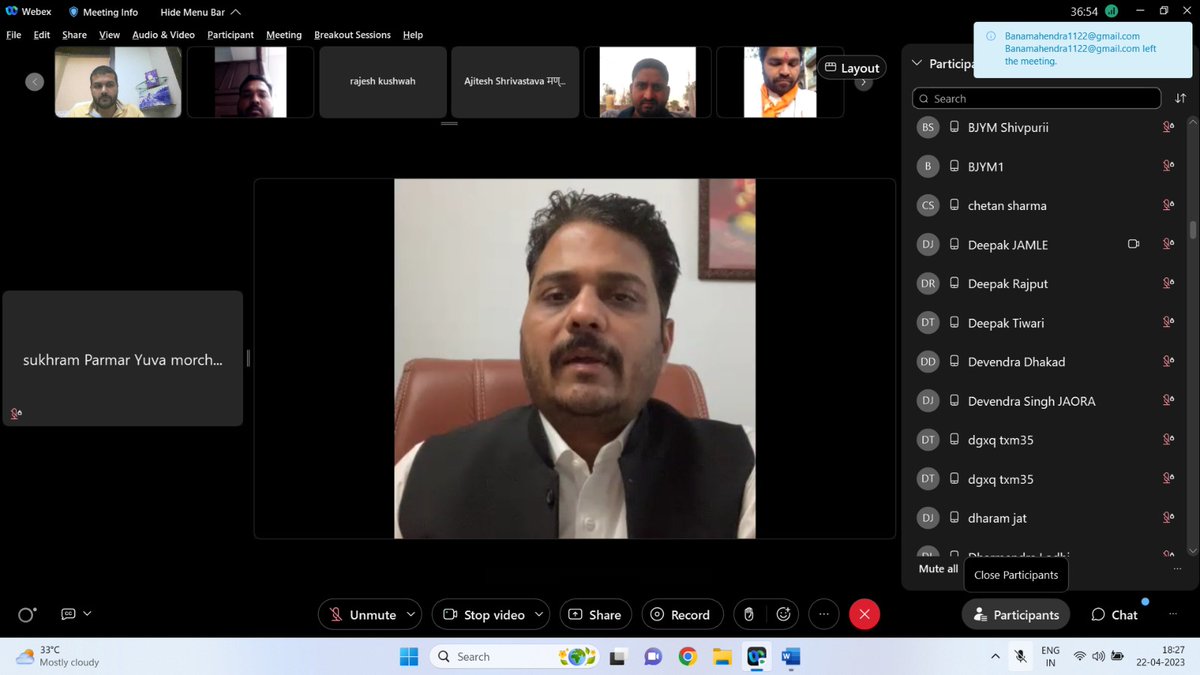Click the info icon in notification banner
The height and width of the screenshot is (675, 1200).
point(990,36)
